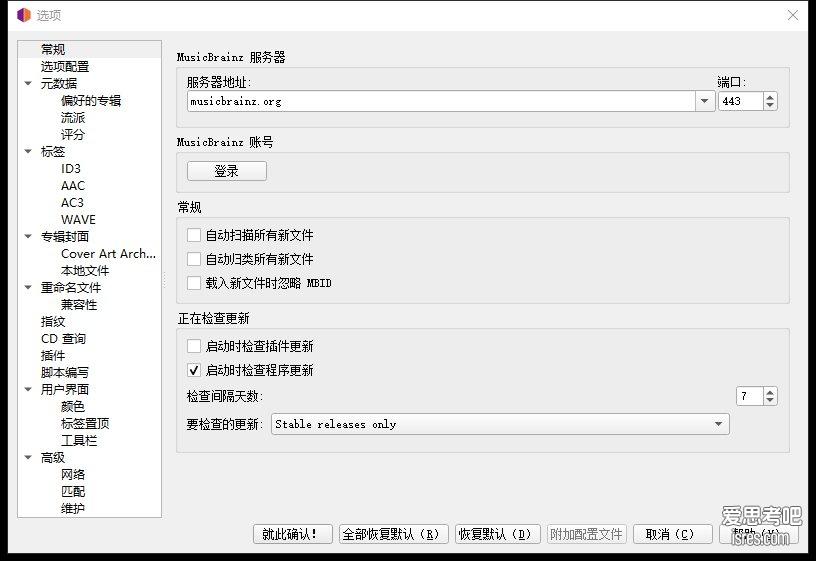
Task: Click 取消 (C) button
Action: 672,534
